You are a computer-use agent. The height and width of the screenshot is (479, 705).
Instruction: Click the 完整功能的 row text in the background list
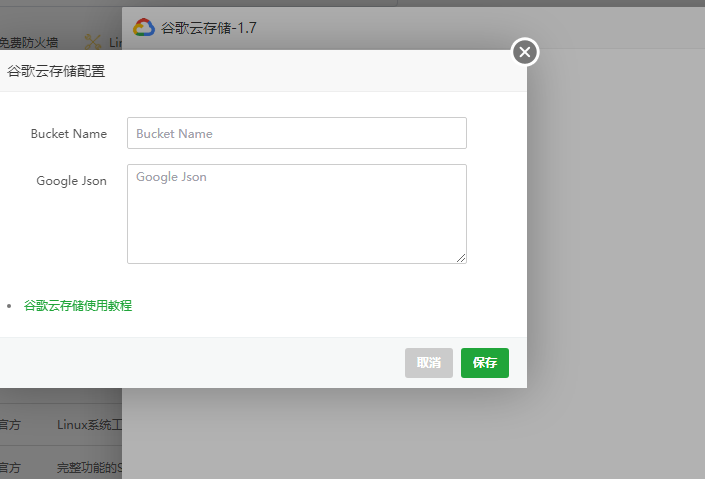89,467
